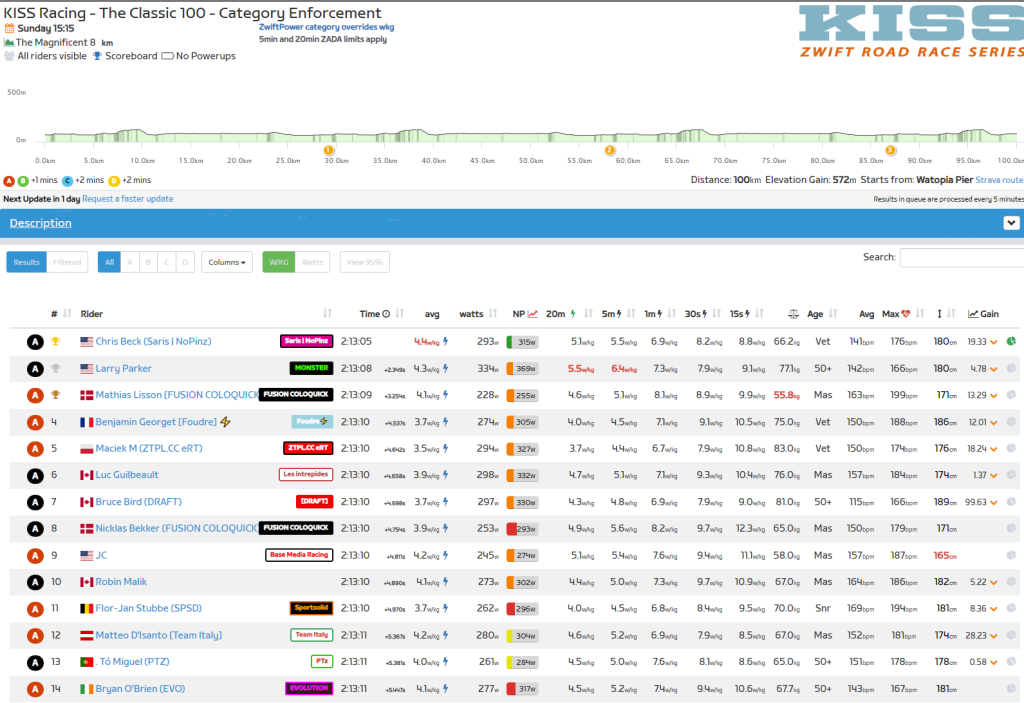Sort by the NP chart icon header
The width and height of the screenshot is (1024, 703).
(x=532, y=314)
